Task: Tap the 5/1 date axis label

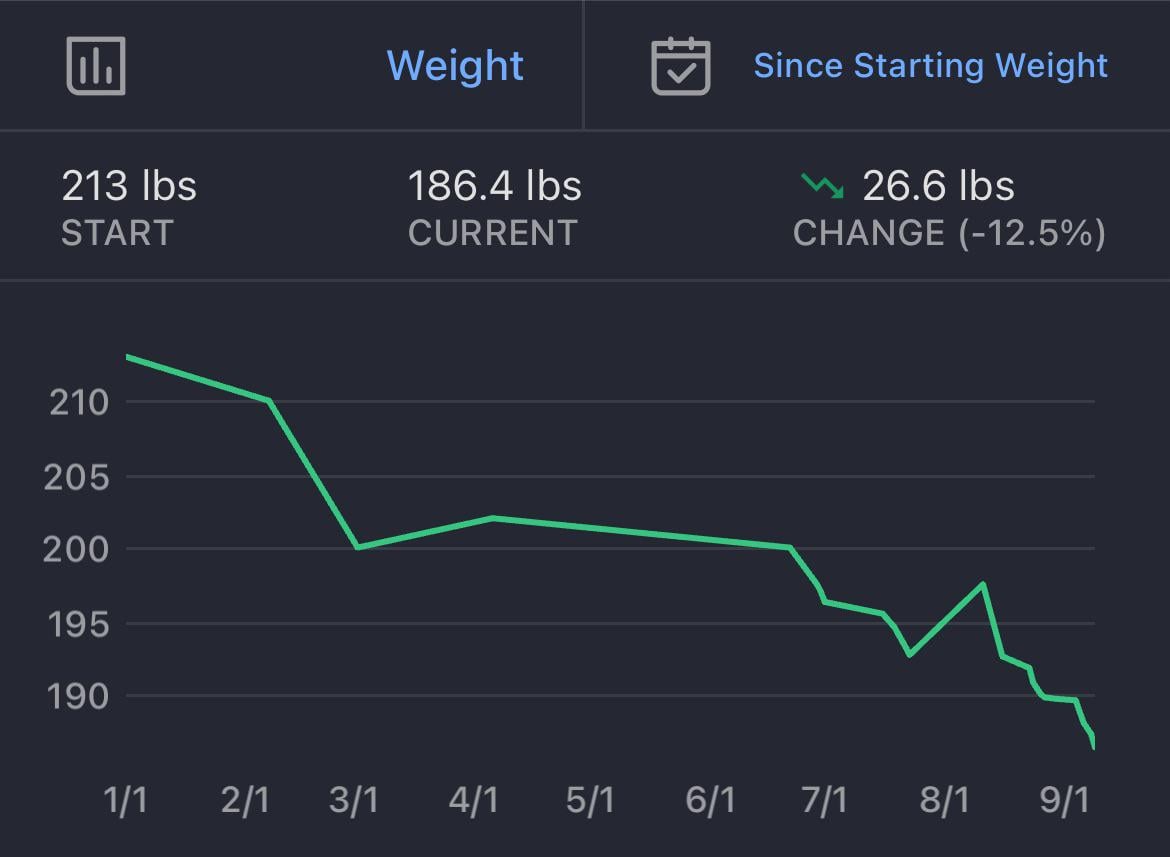Action: point(590,801)
